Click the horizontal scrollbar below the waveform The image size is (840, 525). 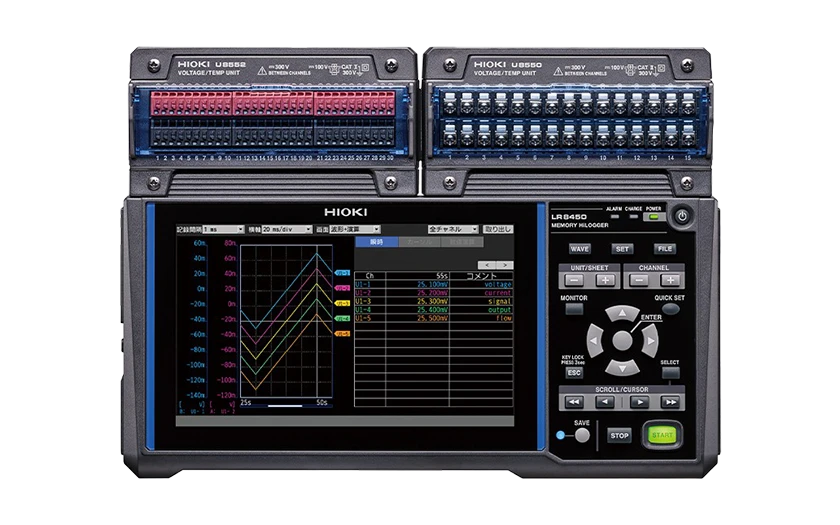coord(285,407)
